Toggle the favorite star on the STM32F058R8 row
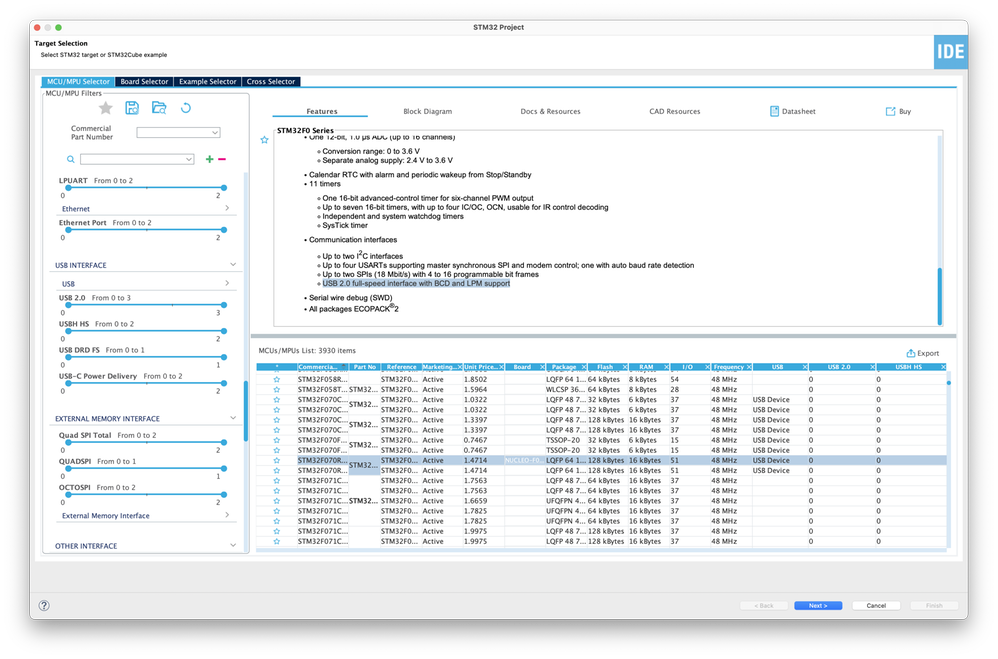This screenshot has height=659, width=998. point(275,381)
